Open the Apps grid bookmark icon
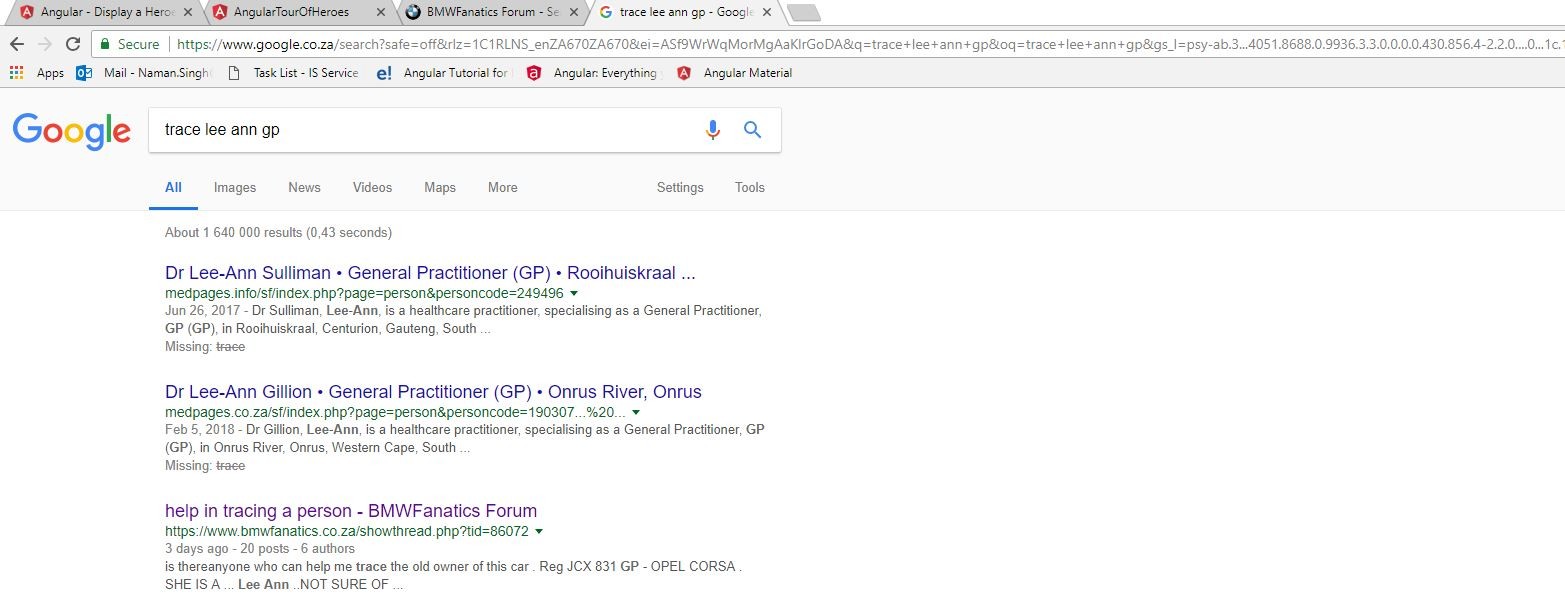1565x598 pixels. [16, 73]
